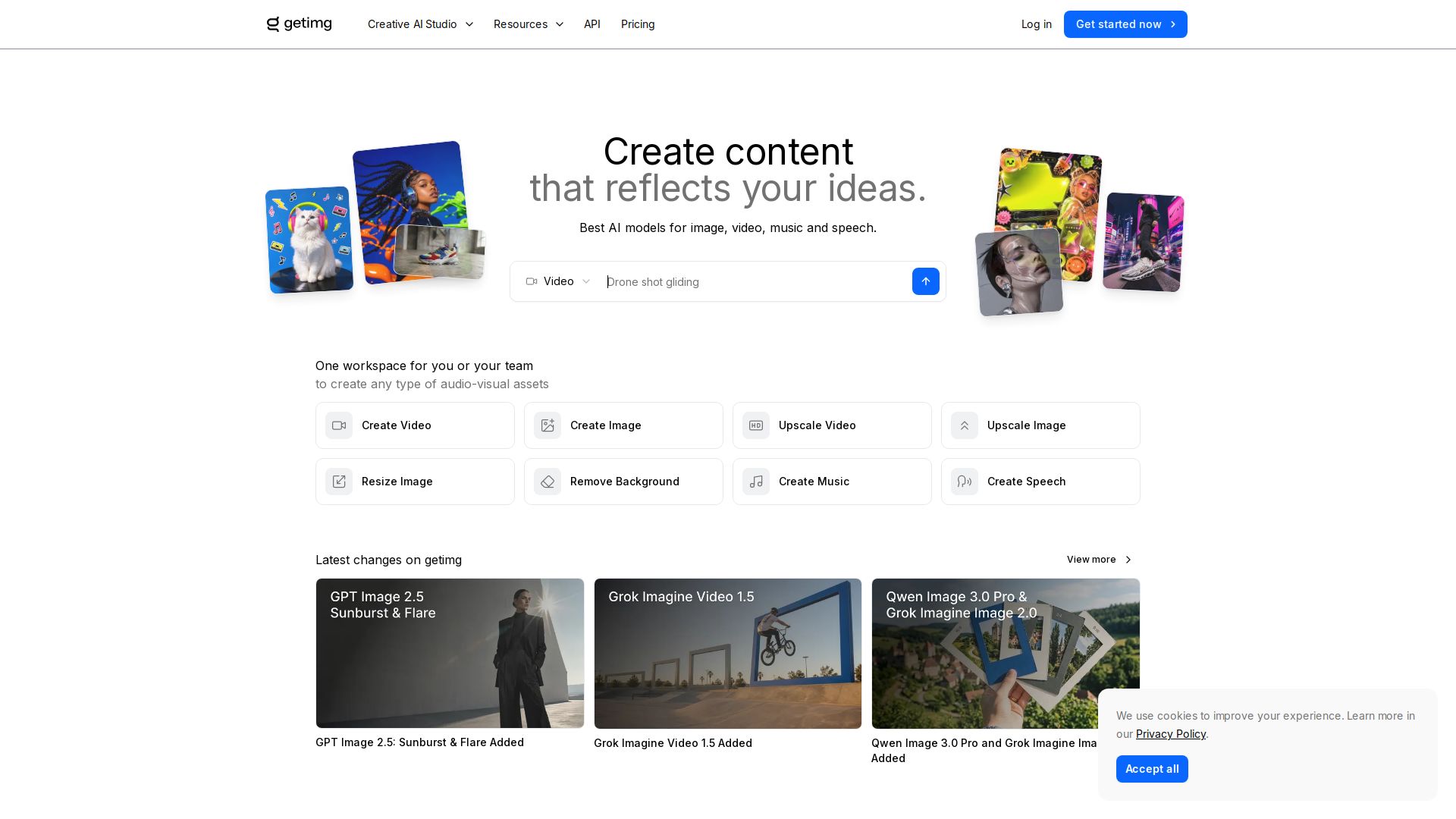Screen dimensions: 1456x819
Task: Click 'Grok Imagine Video 1.5 Added' caption
Action: tap(673, 743)
